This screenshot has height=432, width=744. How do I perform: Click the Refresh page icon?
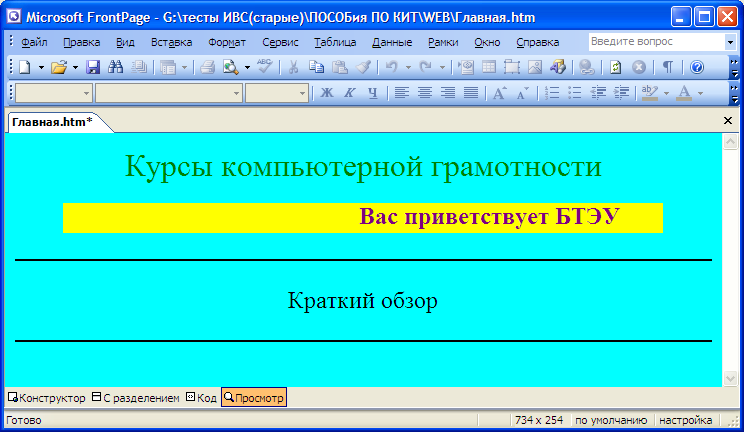pyautogui.click(x=615, y=67)
